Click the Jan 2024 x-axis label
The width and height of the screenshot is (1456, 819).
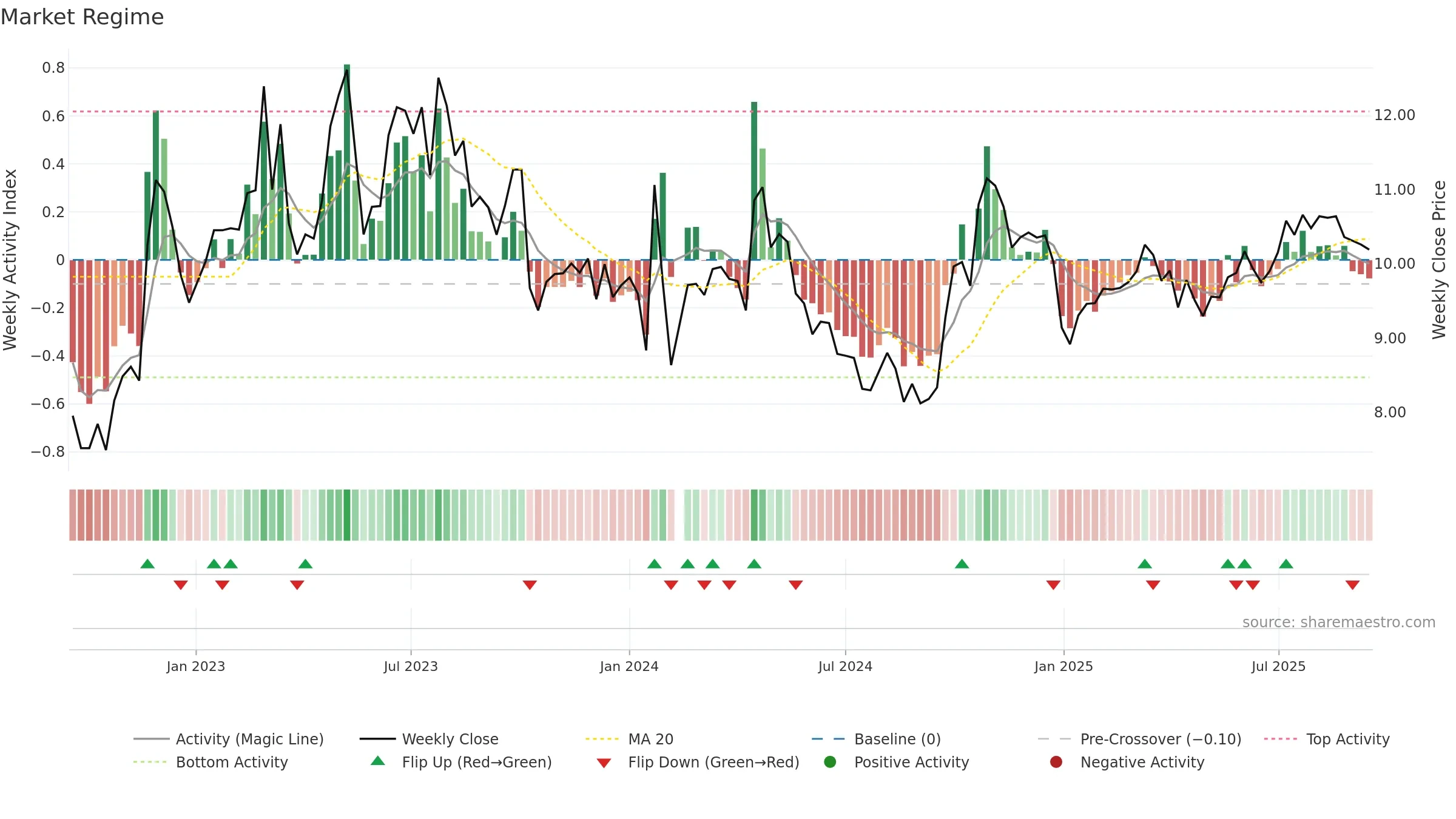pyautogui.click(x=629, y=666)
